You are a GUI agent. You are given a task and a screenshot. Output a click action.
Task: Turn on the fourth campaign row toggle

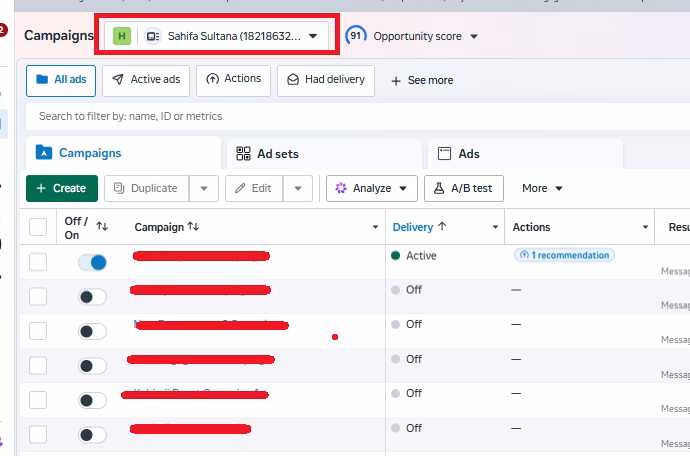coord(92,366)
